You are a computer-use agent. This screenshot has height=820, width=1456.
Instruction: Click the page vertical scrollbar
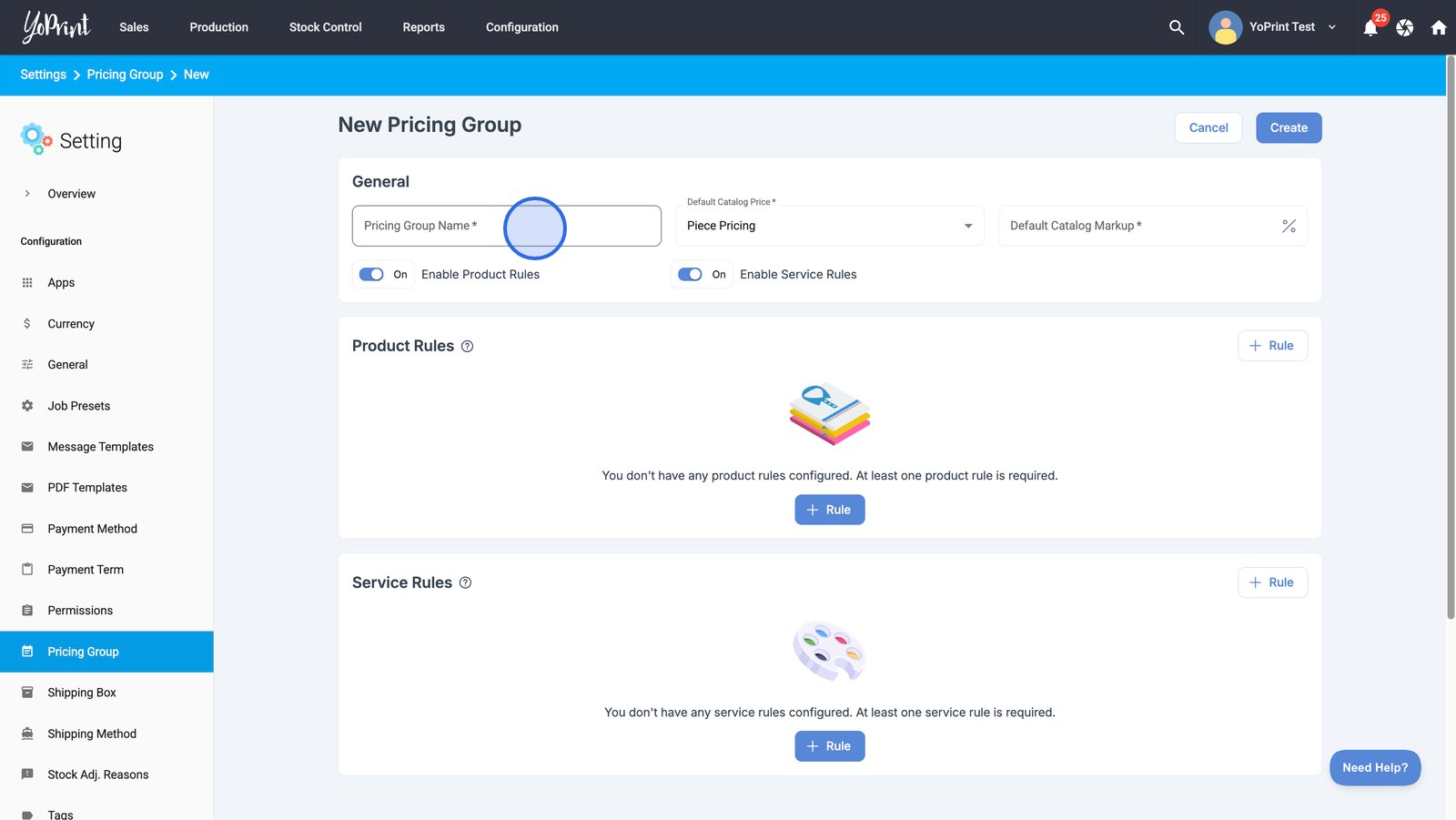pos(1451,337)
